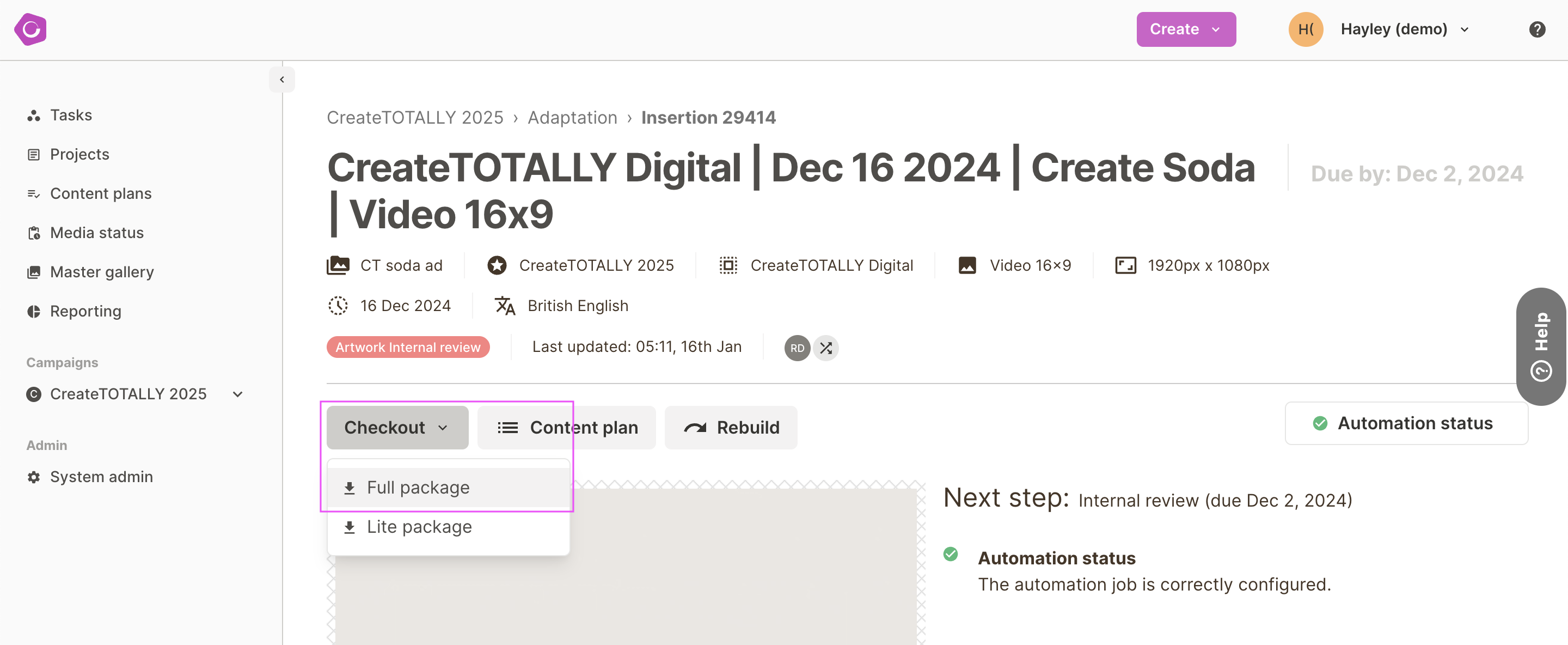The width and height of the screenshot is (1568, 645).
Task: Open the Content plan button
Action: point(566,428)
